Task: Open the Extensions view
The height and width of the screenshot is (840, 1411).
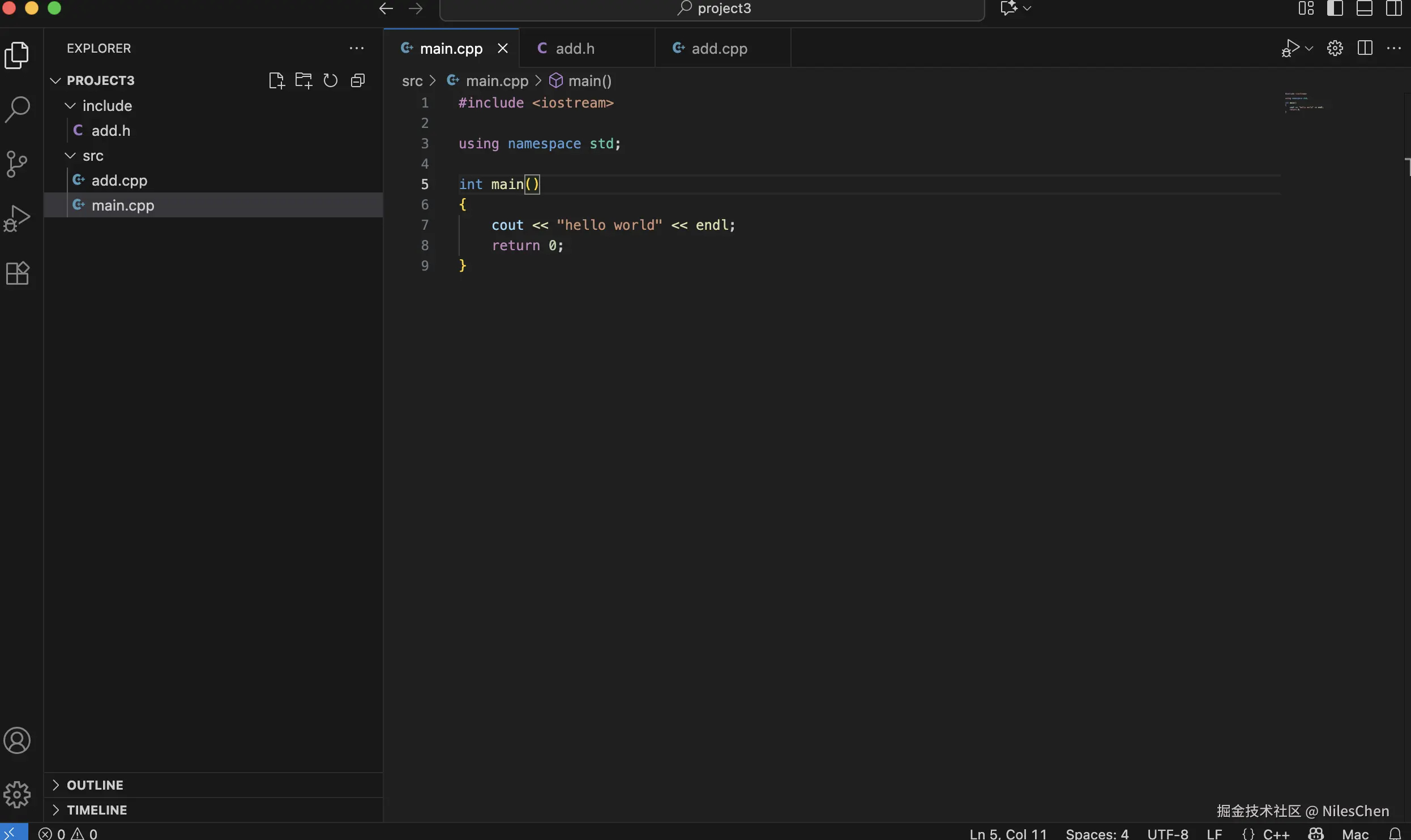Action: pyautogui.click(x=17, y=273)
